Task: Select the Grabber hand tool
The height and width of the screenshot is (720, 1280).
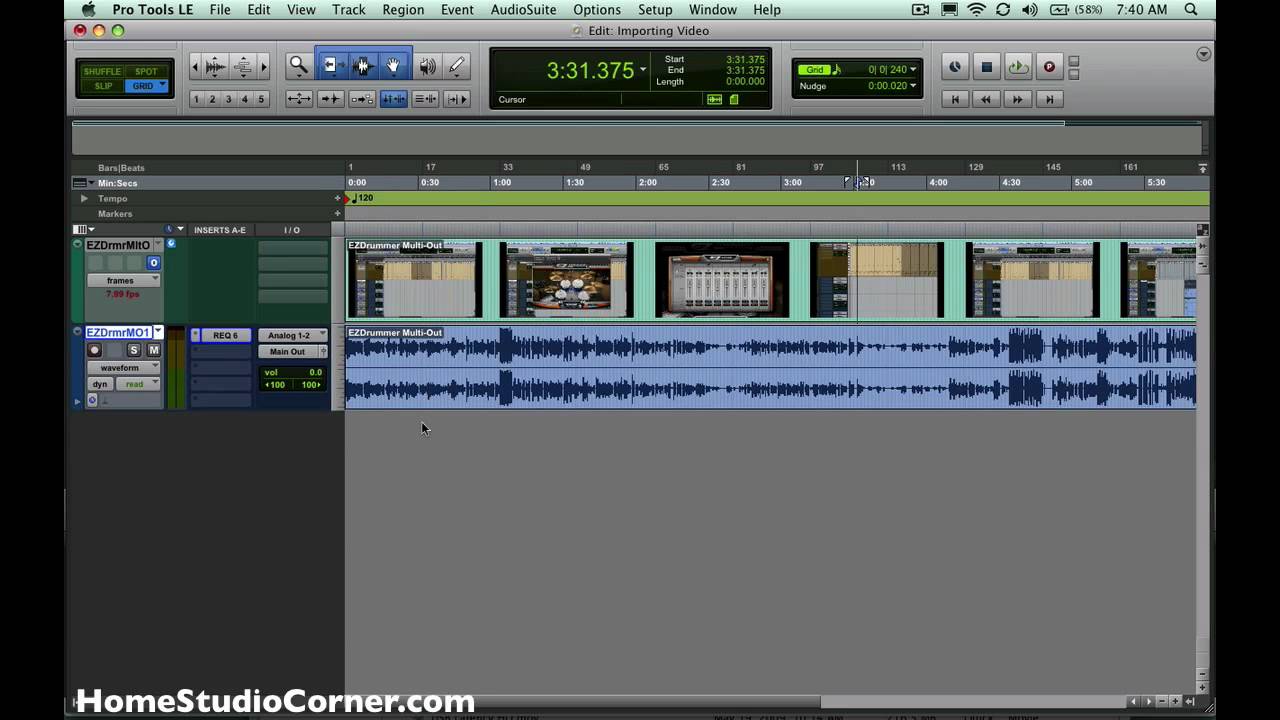Action: (393, 66)
